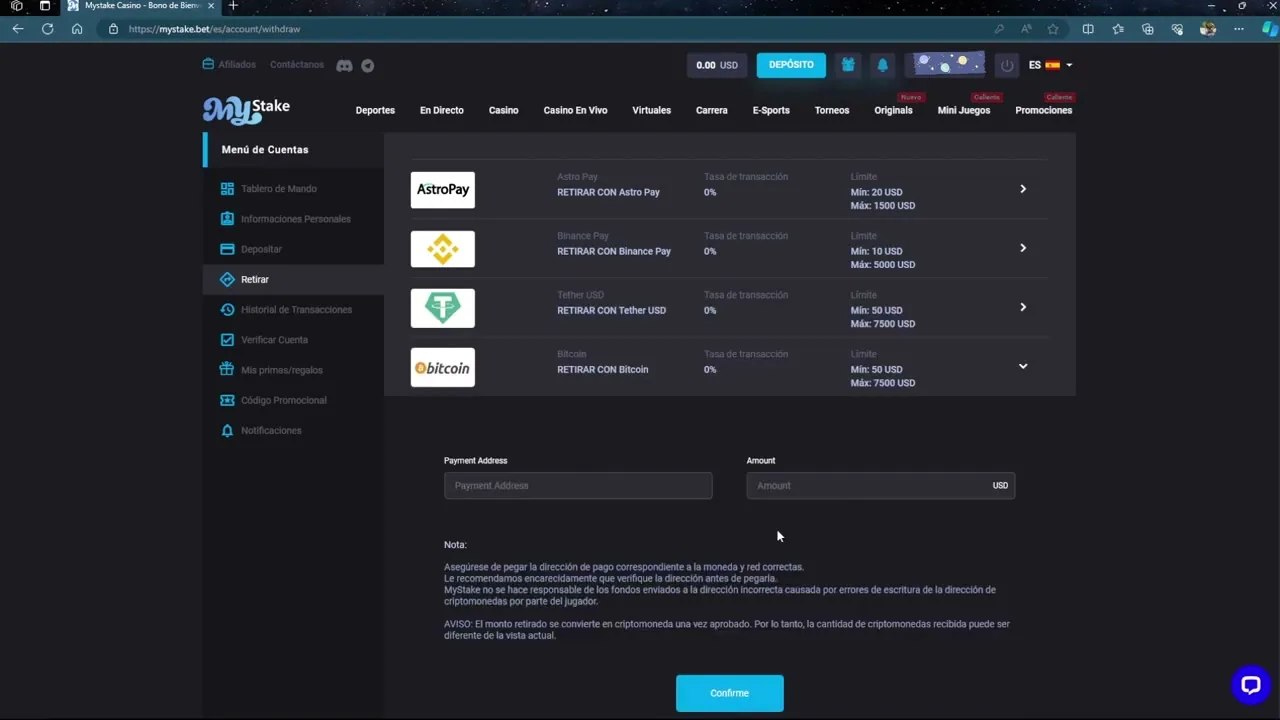Viewport: 1280px width, 720px height.
Task: Click the DEPÓSITO button
Action: (x=791, y=65)
